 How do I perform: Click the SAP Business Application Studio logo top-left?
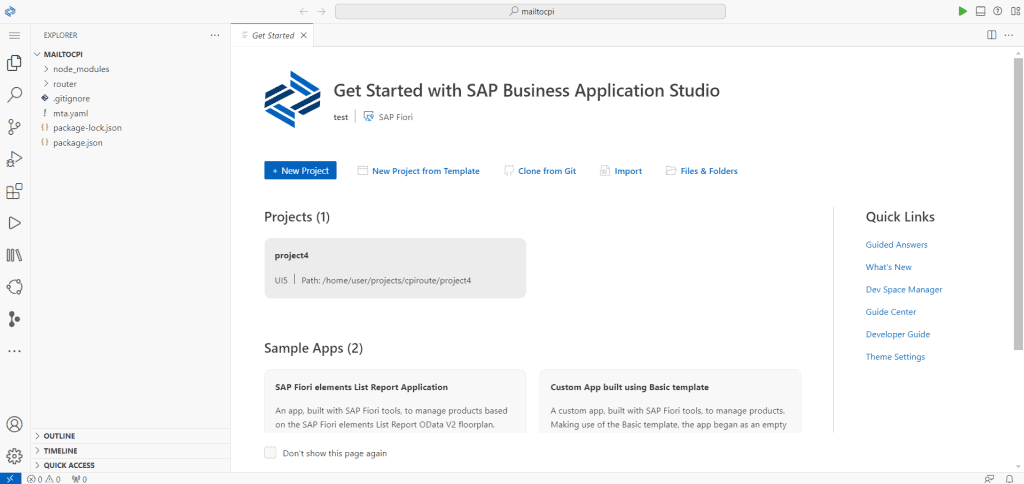tap(10, 11)
